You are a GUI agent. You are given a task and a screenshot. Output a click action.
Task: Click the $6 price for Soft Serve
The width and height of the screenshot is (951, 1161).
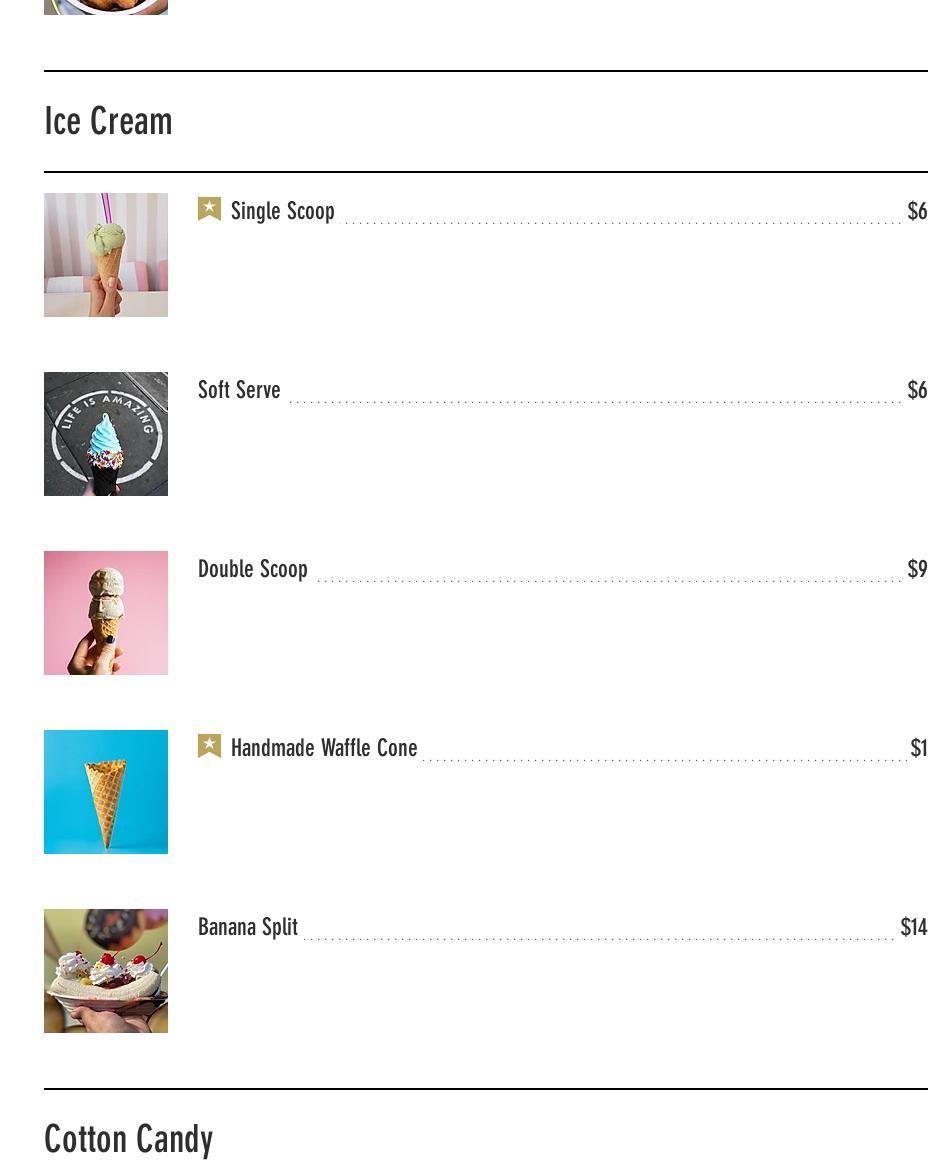[917, 390]
